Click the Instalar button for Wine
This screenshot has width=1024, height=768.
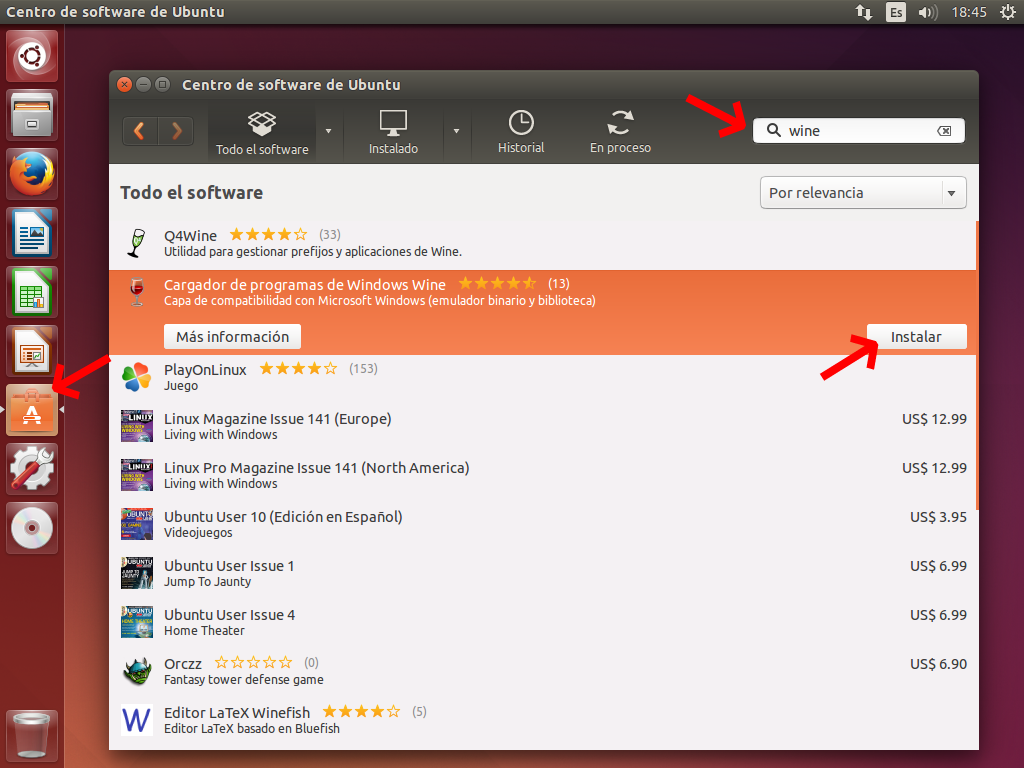[x=916, y=336]
